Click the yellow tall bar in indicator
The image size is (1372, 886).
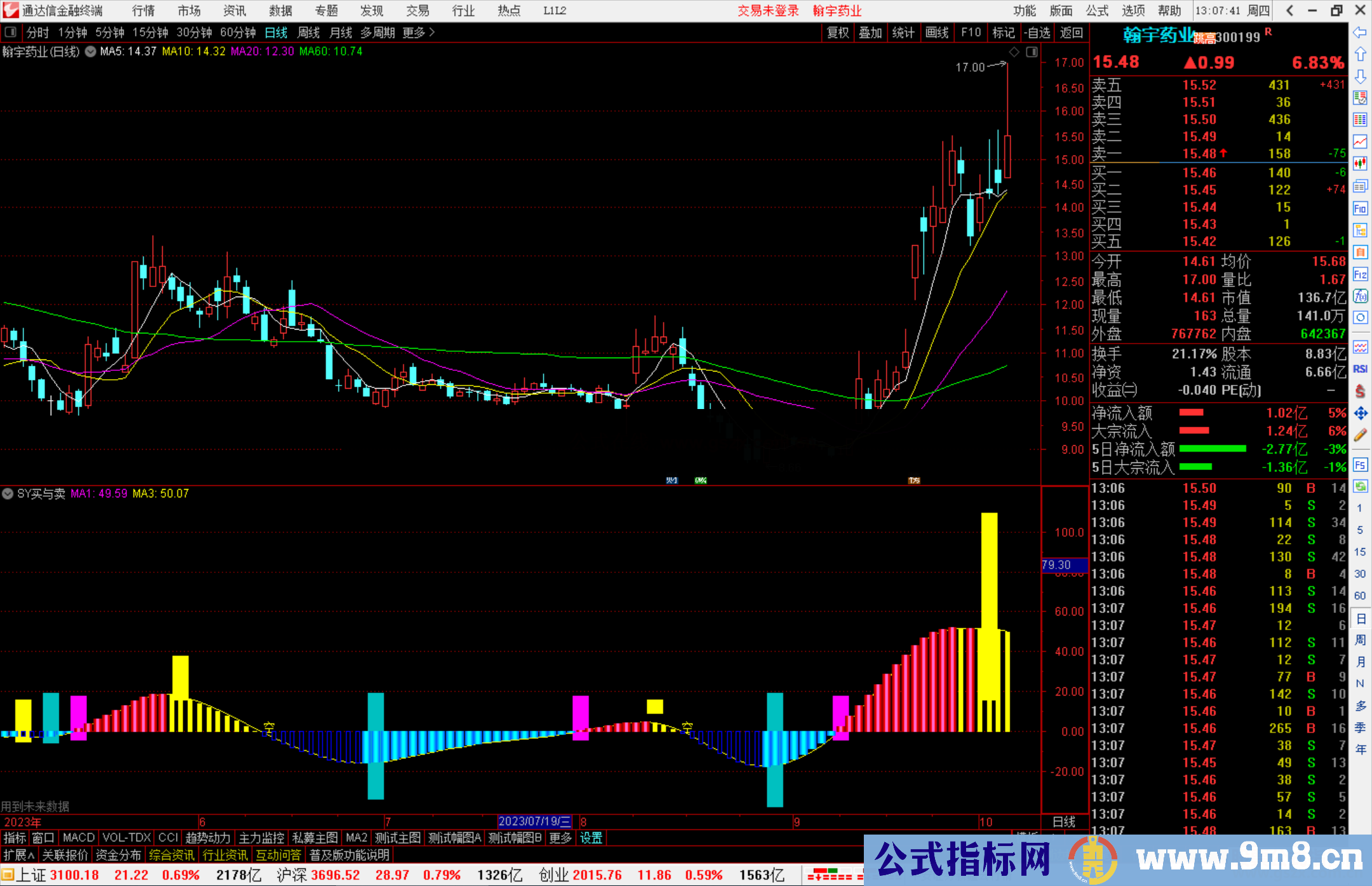tap(989, 572)
